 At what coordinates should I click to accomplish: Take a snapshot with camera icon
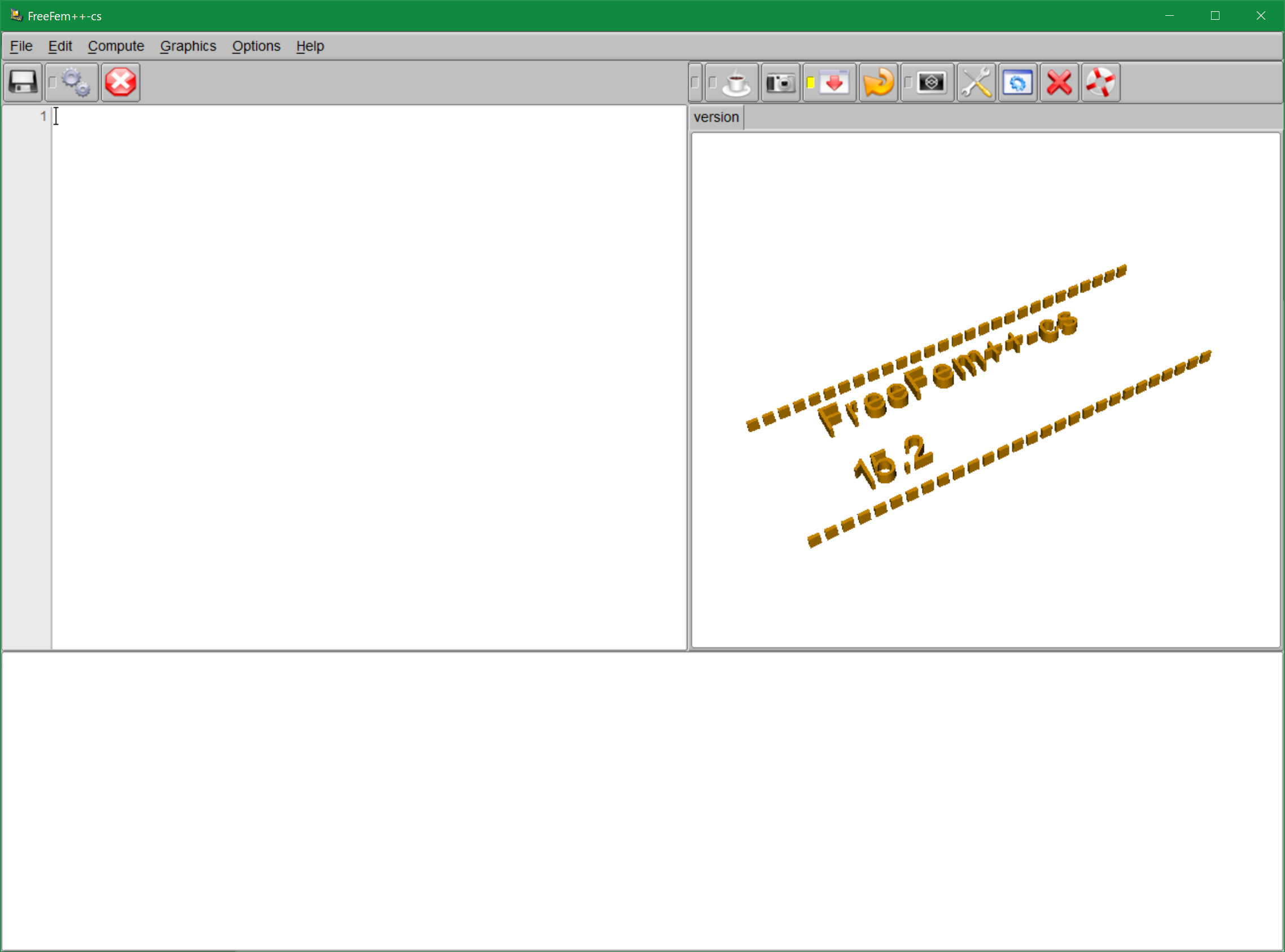coord(780,83)
